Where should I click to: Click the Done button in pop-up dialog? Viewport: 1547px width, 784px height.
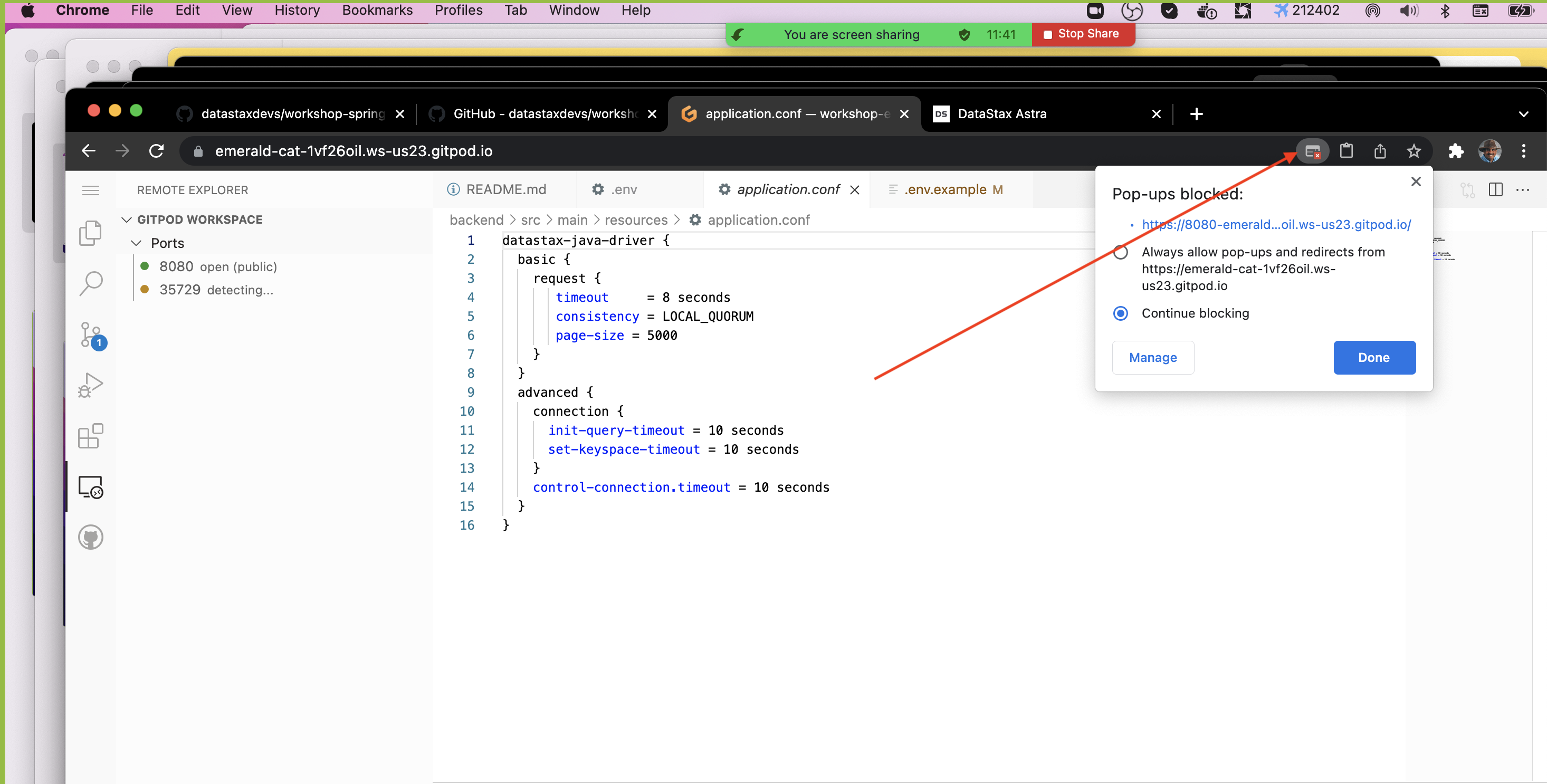click(x=1373, y=358)
